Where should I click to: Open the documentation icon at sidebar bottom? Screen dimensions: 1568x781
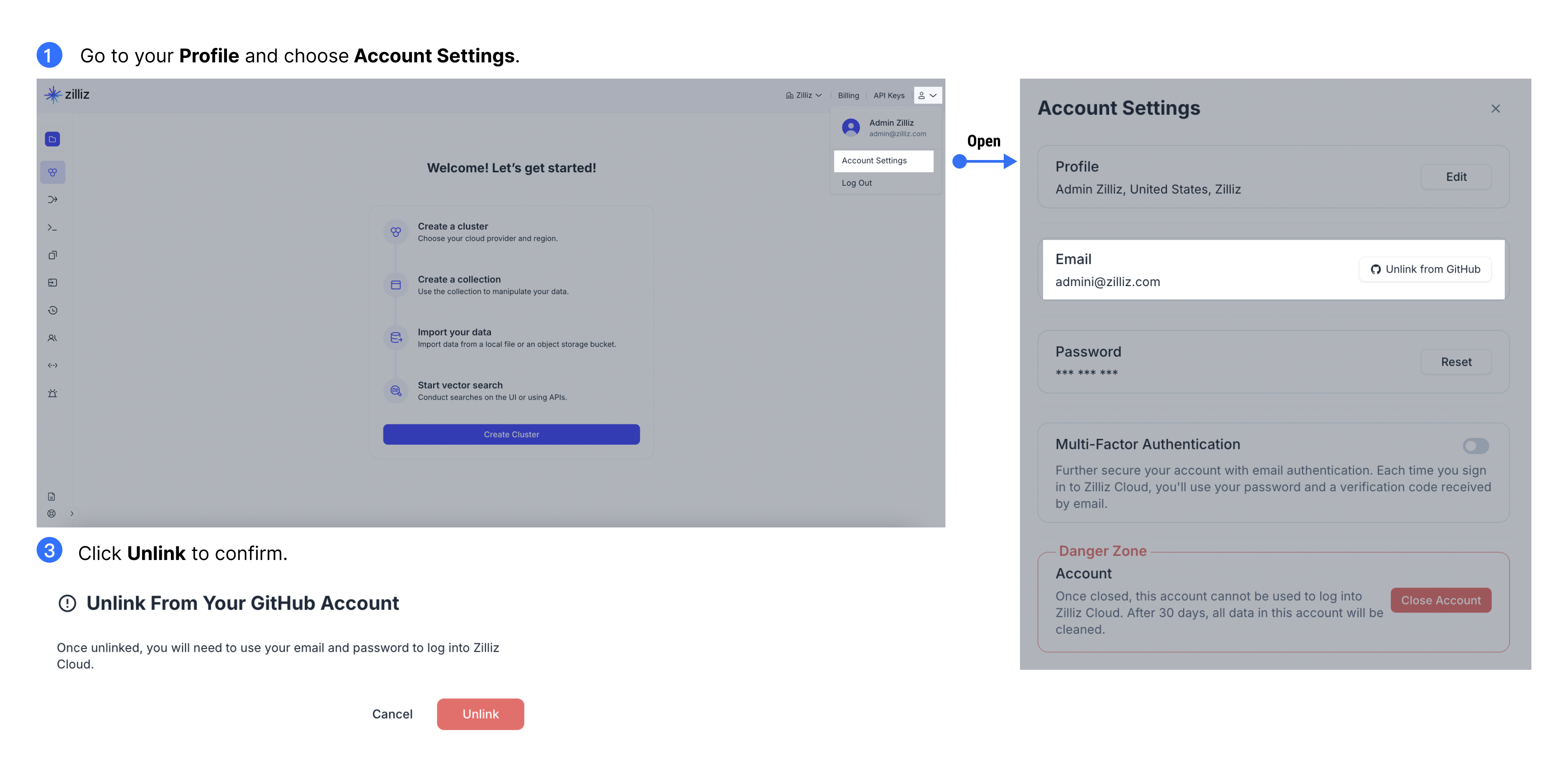(x=52, y=496)
